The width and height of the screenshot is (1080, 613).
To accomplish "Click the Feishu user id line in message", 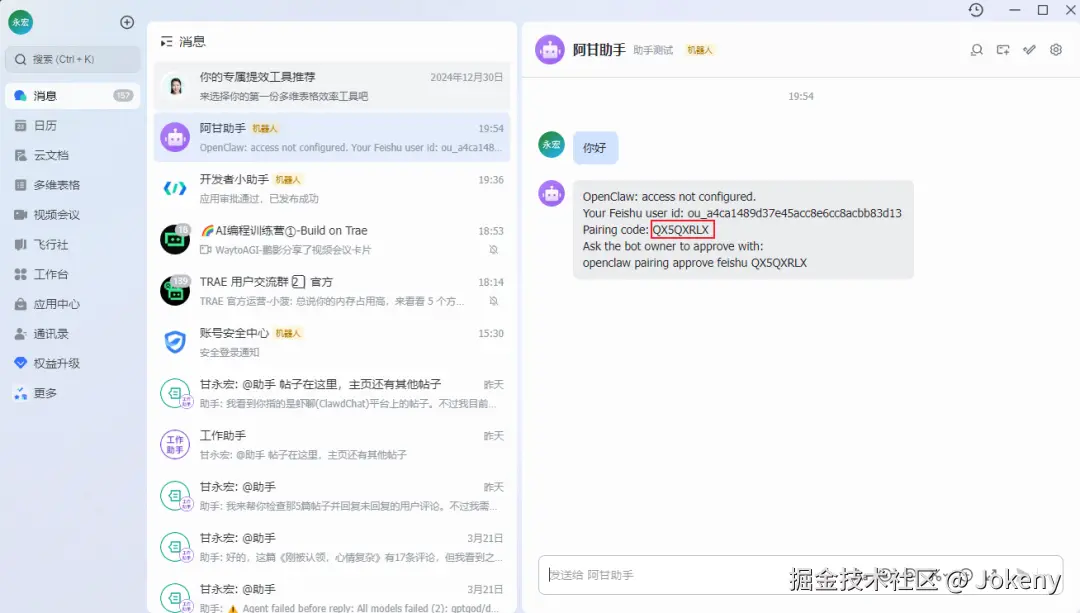I will pos(742,213).
